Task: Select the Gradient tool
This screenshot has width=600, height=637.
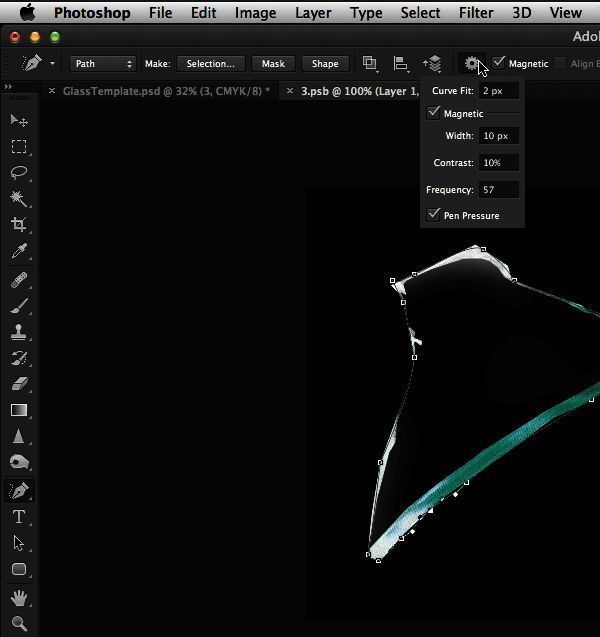Action: pos(19,410)
